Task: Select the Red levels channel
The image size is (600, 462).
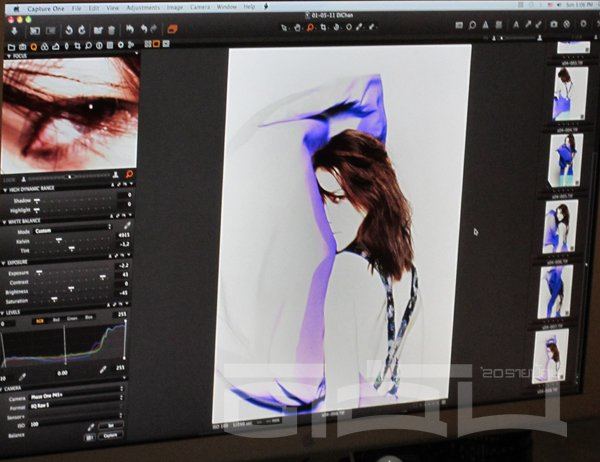Action: pyautogui.click(x=56, y=320)
